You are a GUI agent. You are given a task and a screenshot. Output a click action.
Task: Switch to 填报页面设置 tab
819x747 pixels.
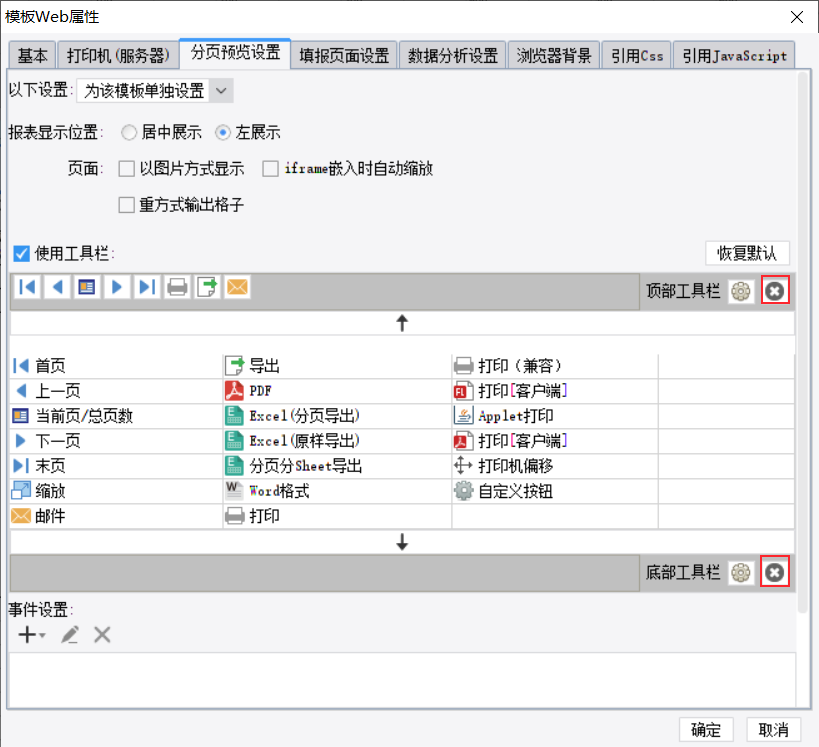tap(344, 55)
